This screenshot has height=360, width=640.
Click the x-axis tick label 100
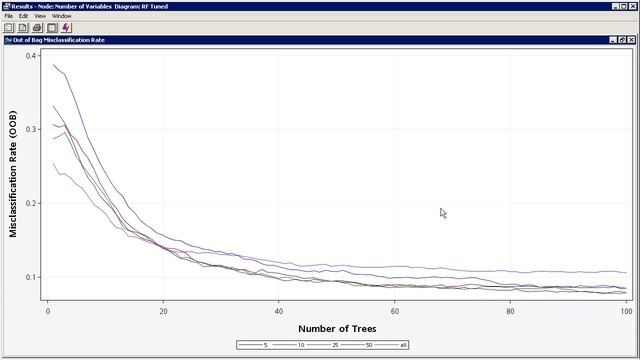[x=626, y=311]
